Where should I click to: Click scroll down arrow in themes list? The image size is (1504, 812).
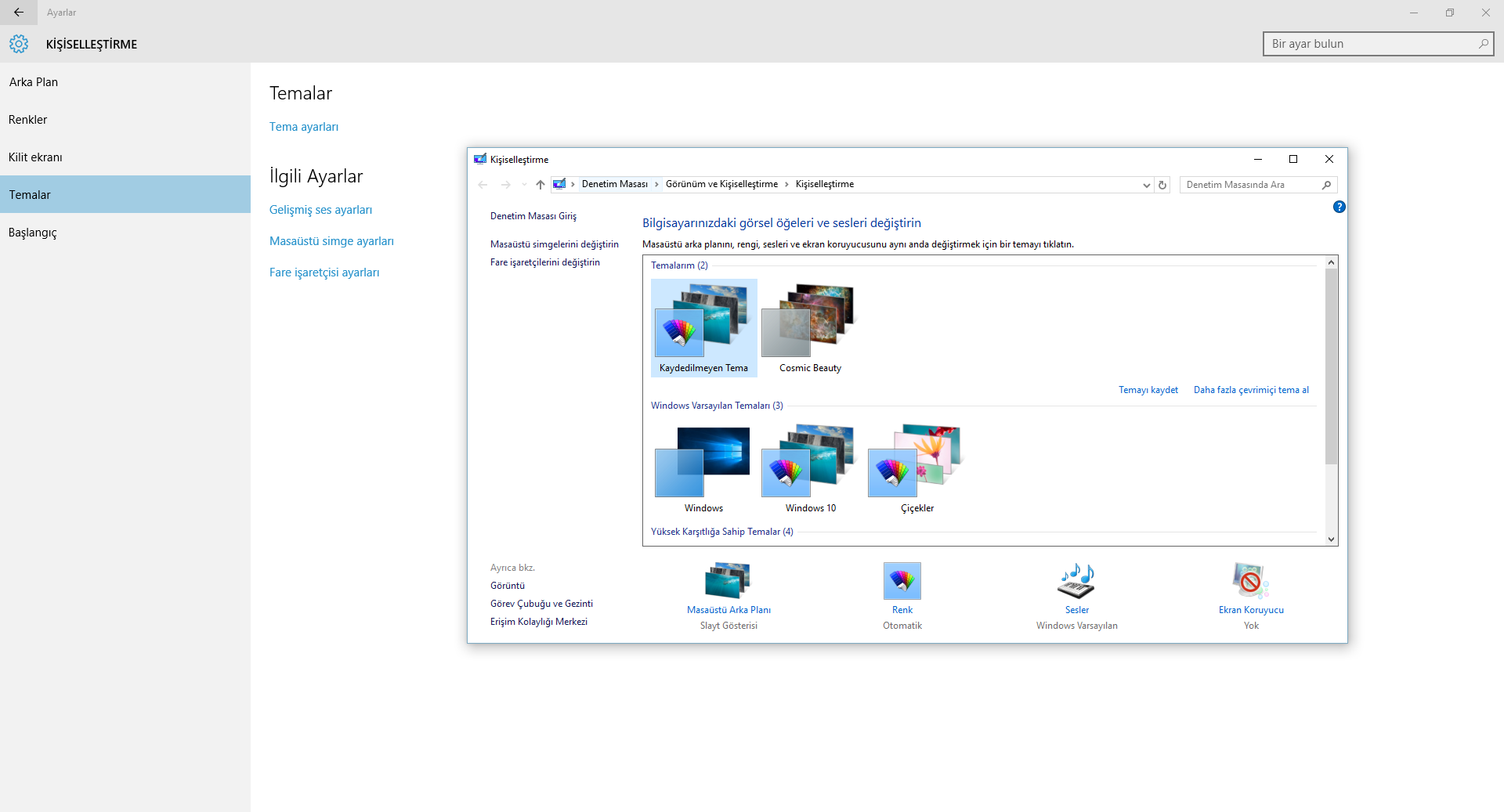[1331, 539]
